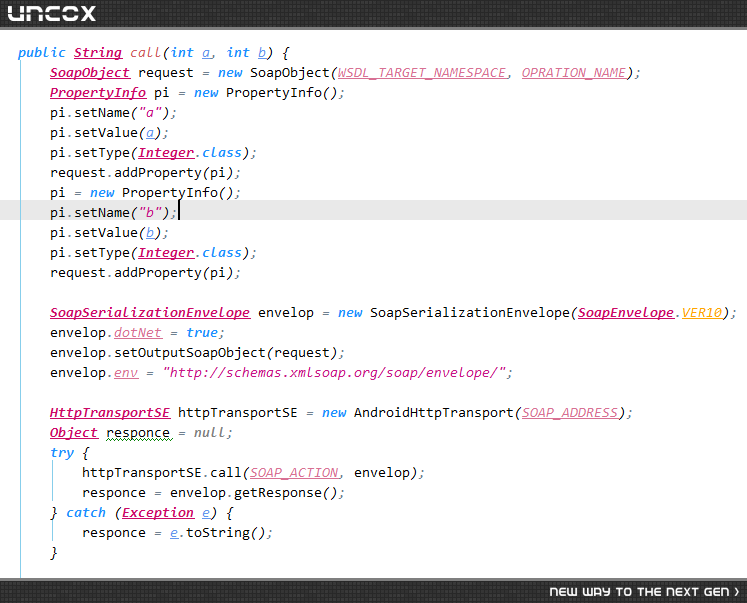Select the OPRATION_NAME constant

(x=574, y=72)
